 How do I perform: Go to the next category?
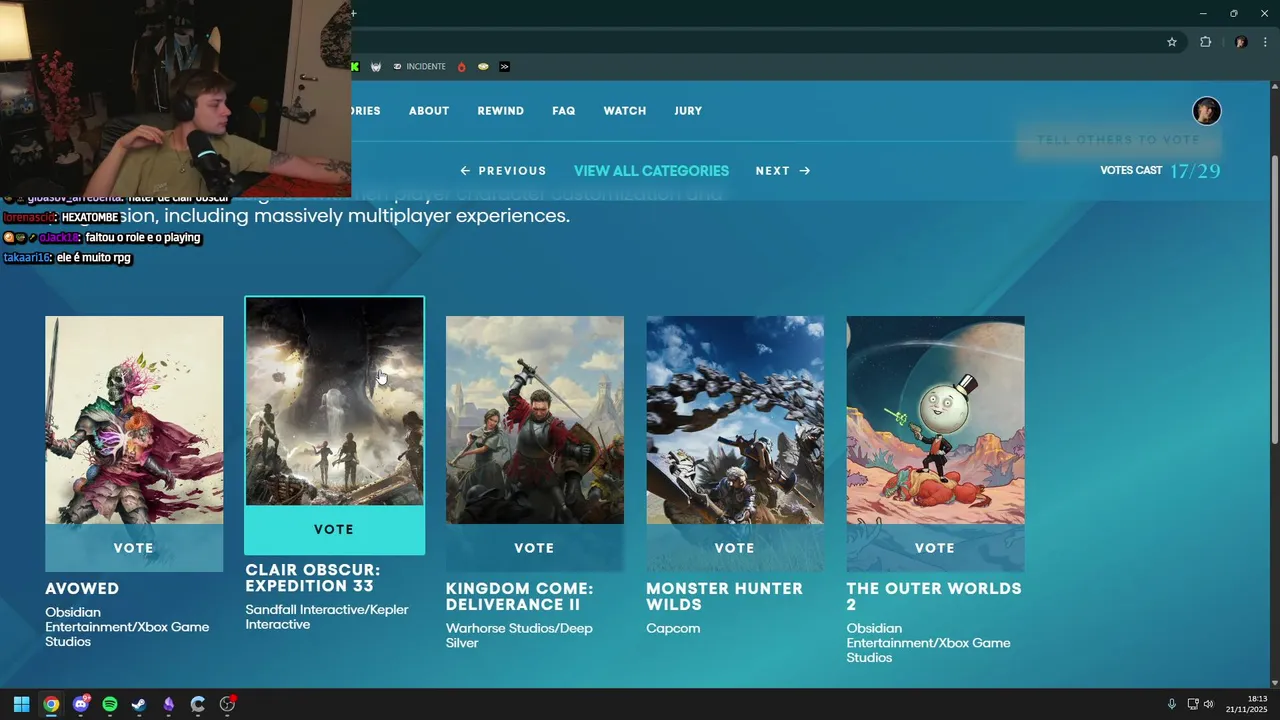(783, 171)
